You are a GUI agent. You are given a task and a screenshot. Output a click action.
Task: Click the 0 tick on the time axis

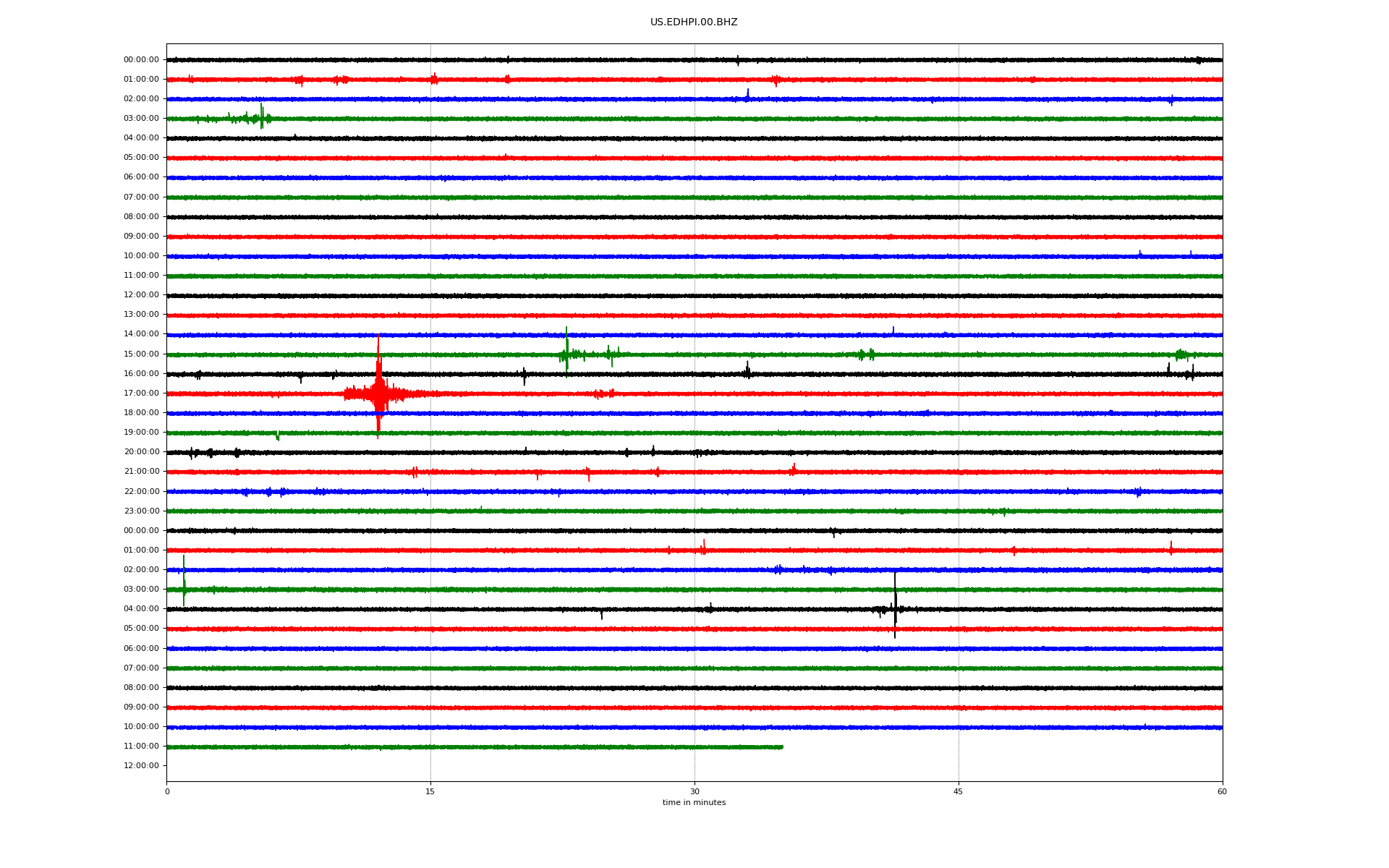tap(167, 791)
